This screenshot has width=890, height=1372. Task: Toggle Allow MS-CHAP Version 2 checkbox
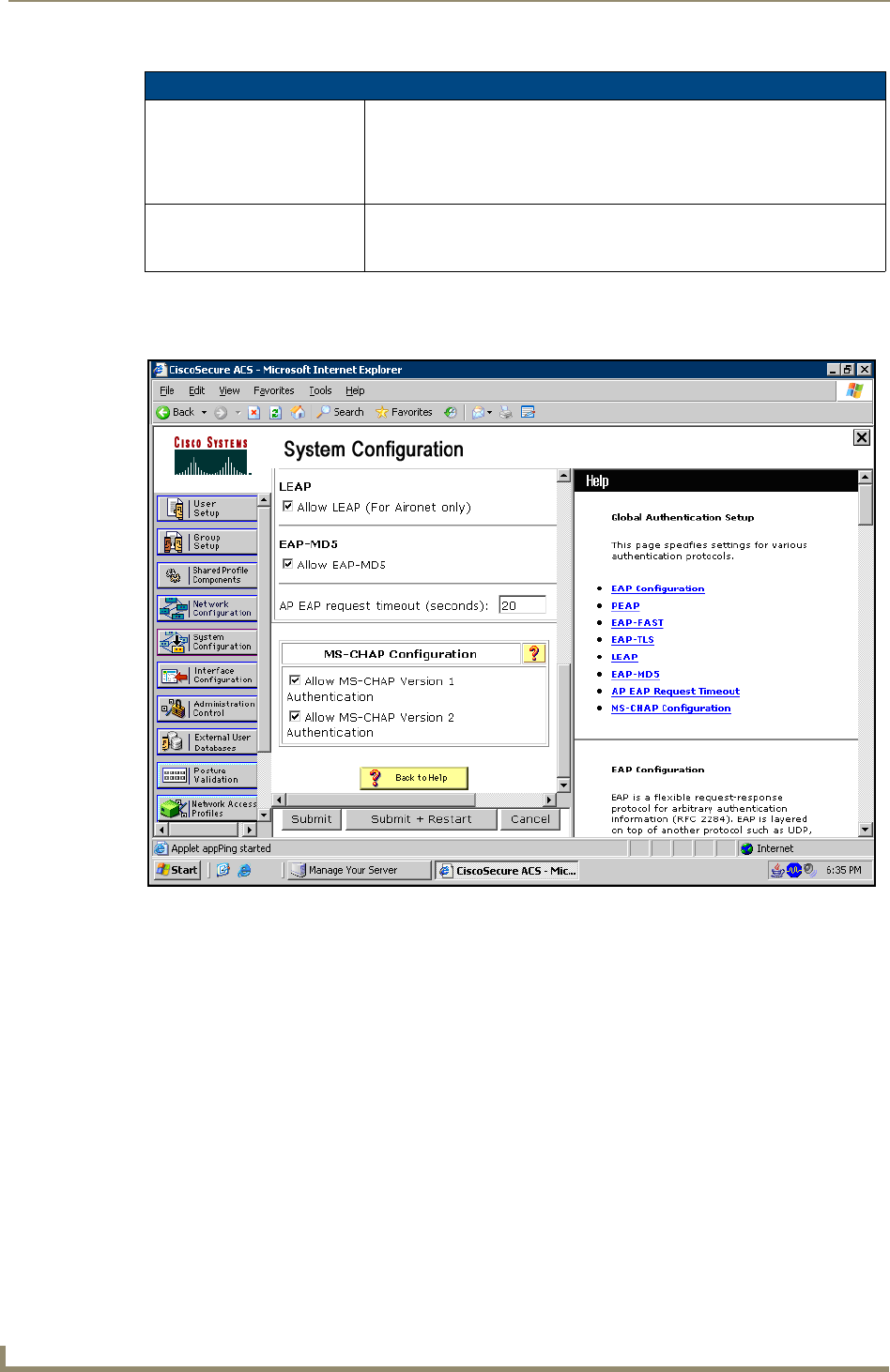click(x=295, y=715)
